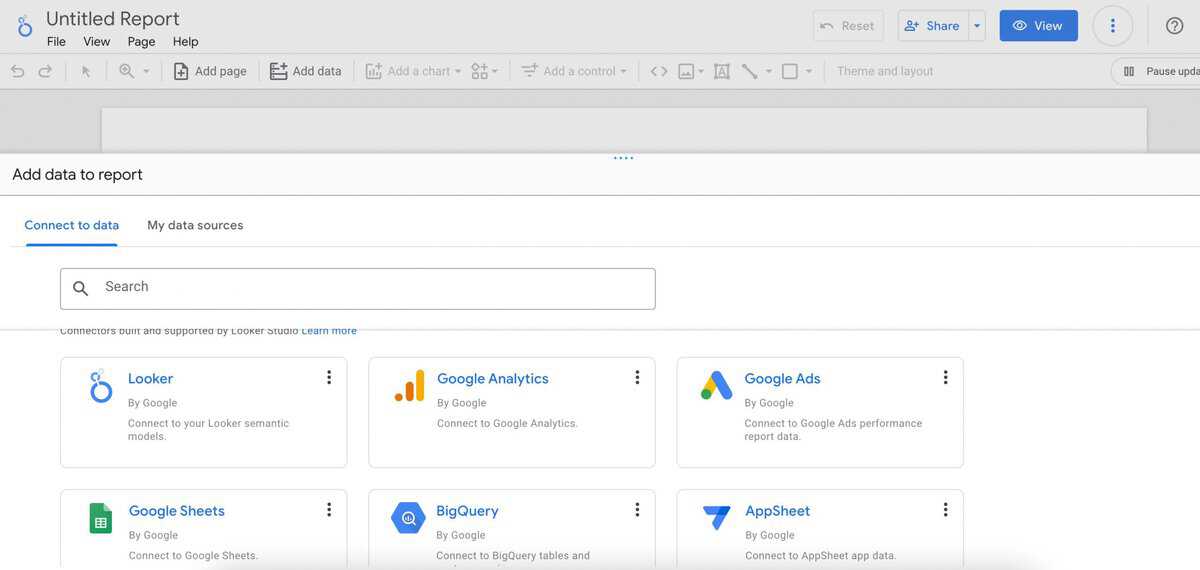Click the Looker Studio logo icon
The width and height of the screenshot is (1200, 570).
pyautogui.click(x=24, y=26)
